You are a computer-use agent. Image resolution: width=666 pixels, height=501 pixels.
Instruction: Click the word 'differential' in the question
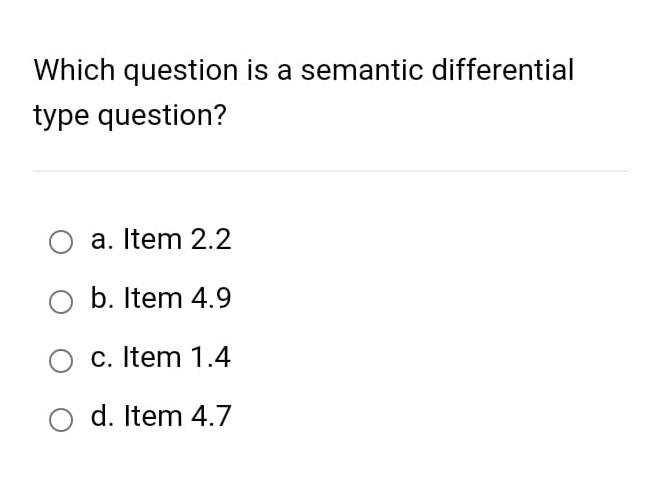[503, 69]
